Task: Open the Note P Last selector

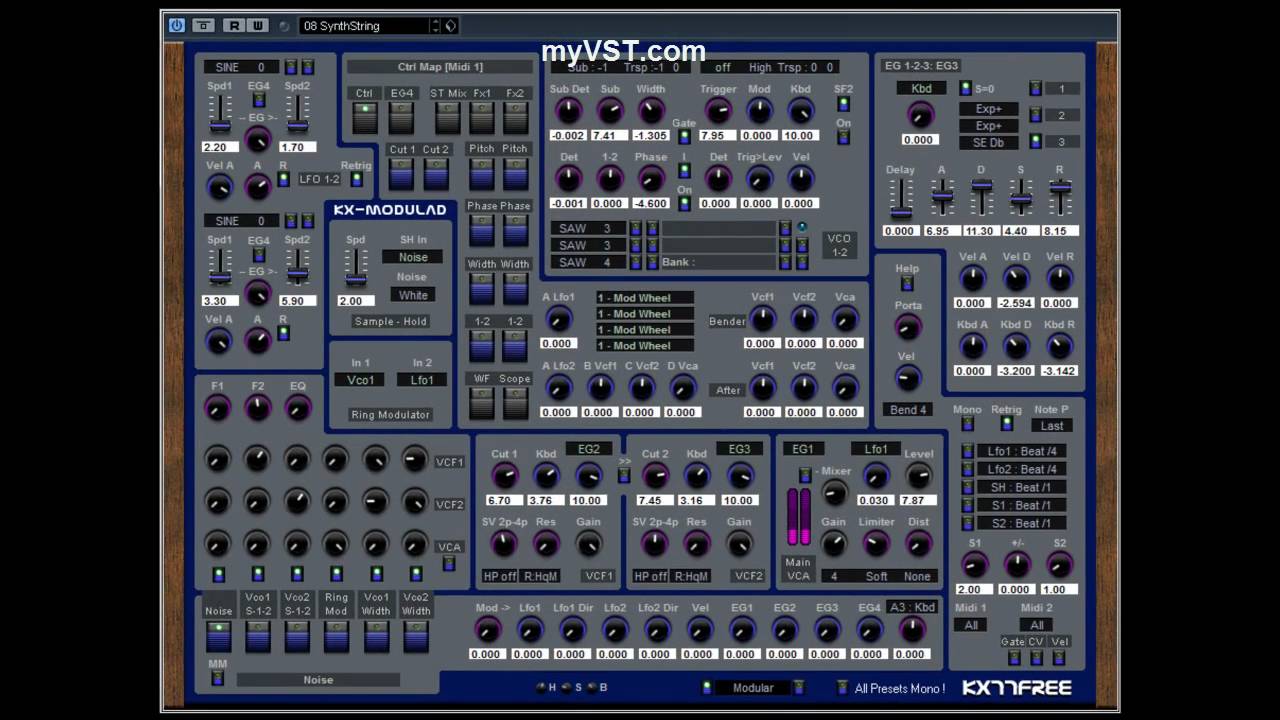Action: (1051, 425)
